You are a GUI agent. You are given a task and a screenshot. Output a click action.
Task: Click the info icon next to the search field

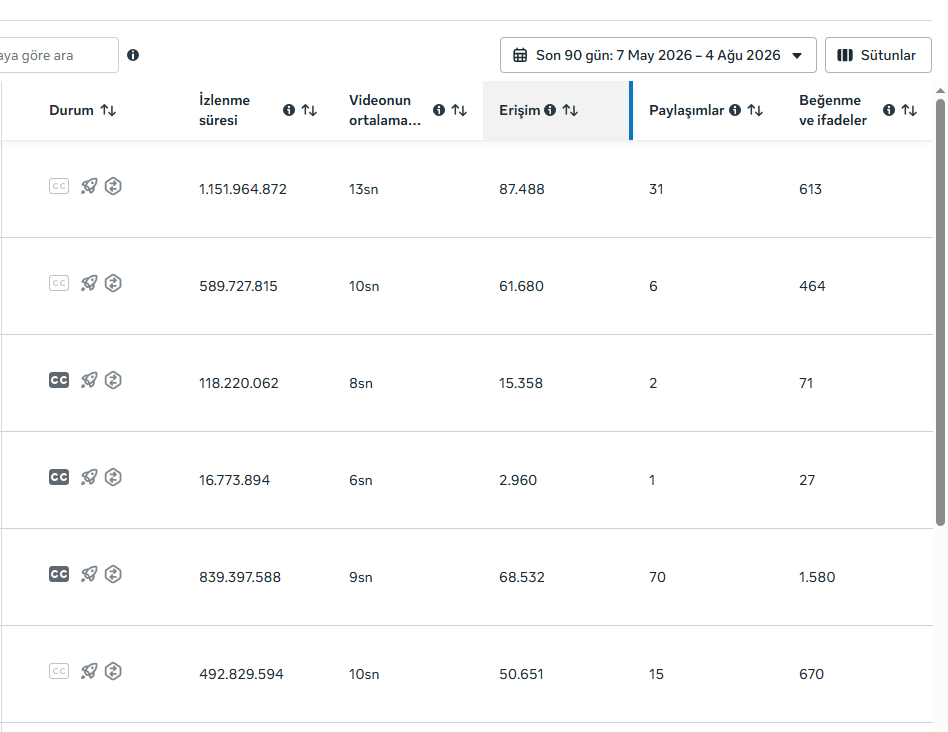point(133,55)
